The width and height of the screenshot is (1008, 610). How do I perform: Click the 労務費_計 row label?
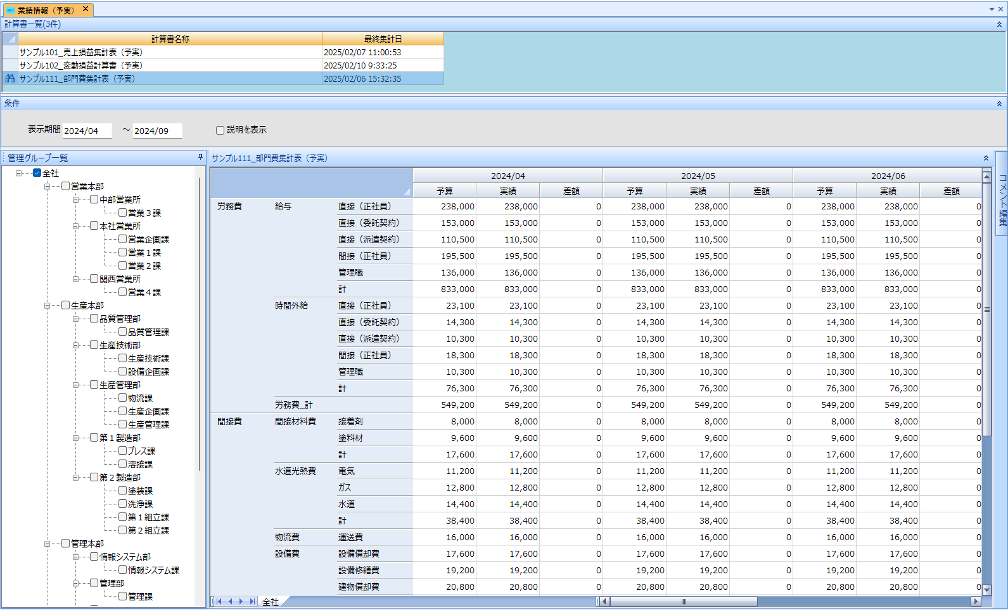294,405
